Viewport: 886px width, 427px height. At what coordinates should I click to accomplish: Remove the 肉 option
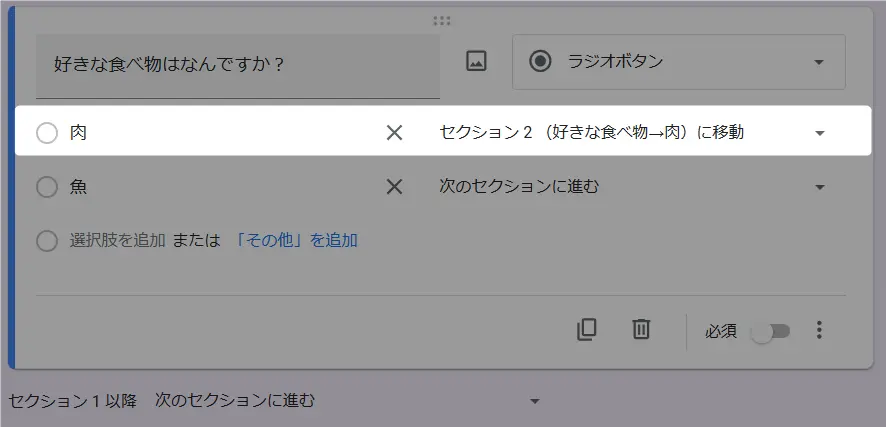click(394, 133)
